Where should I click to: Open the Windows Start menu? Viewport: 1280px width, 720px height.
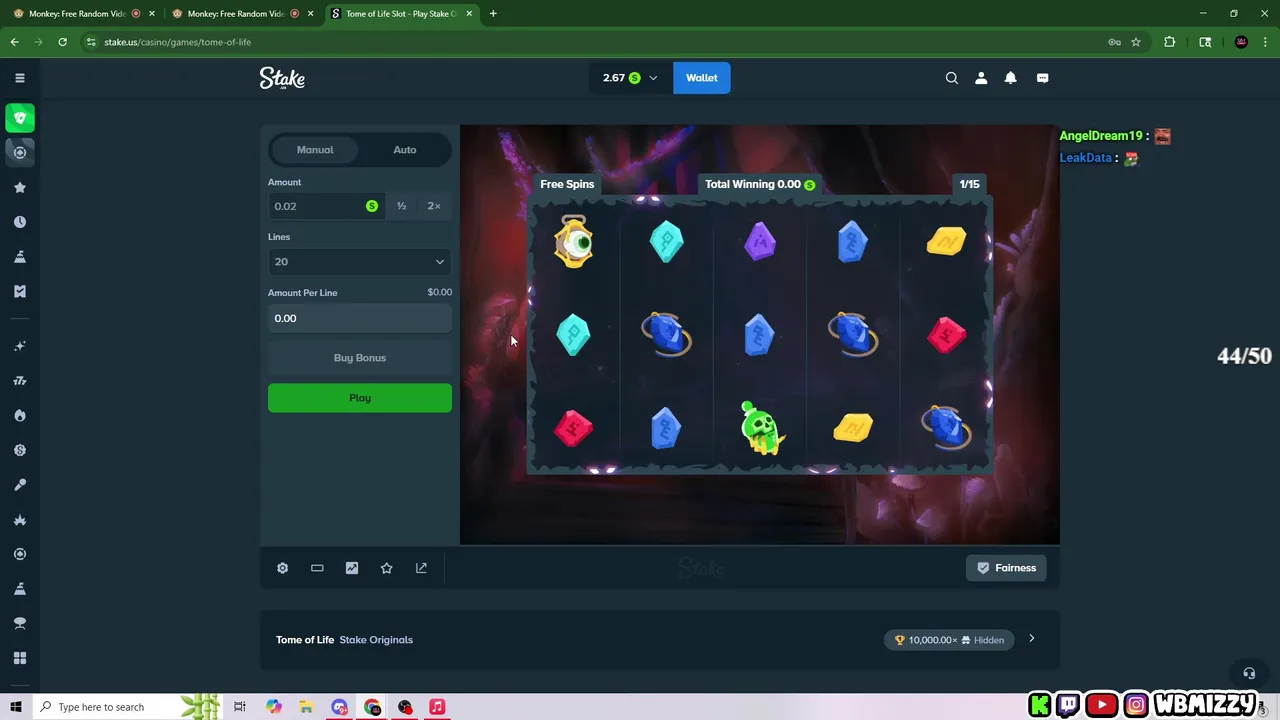[x=16, y=707]
